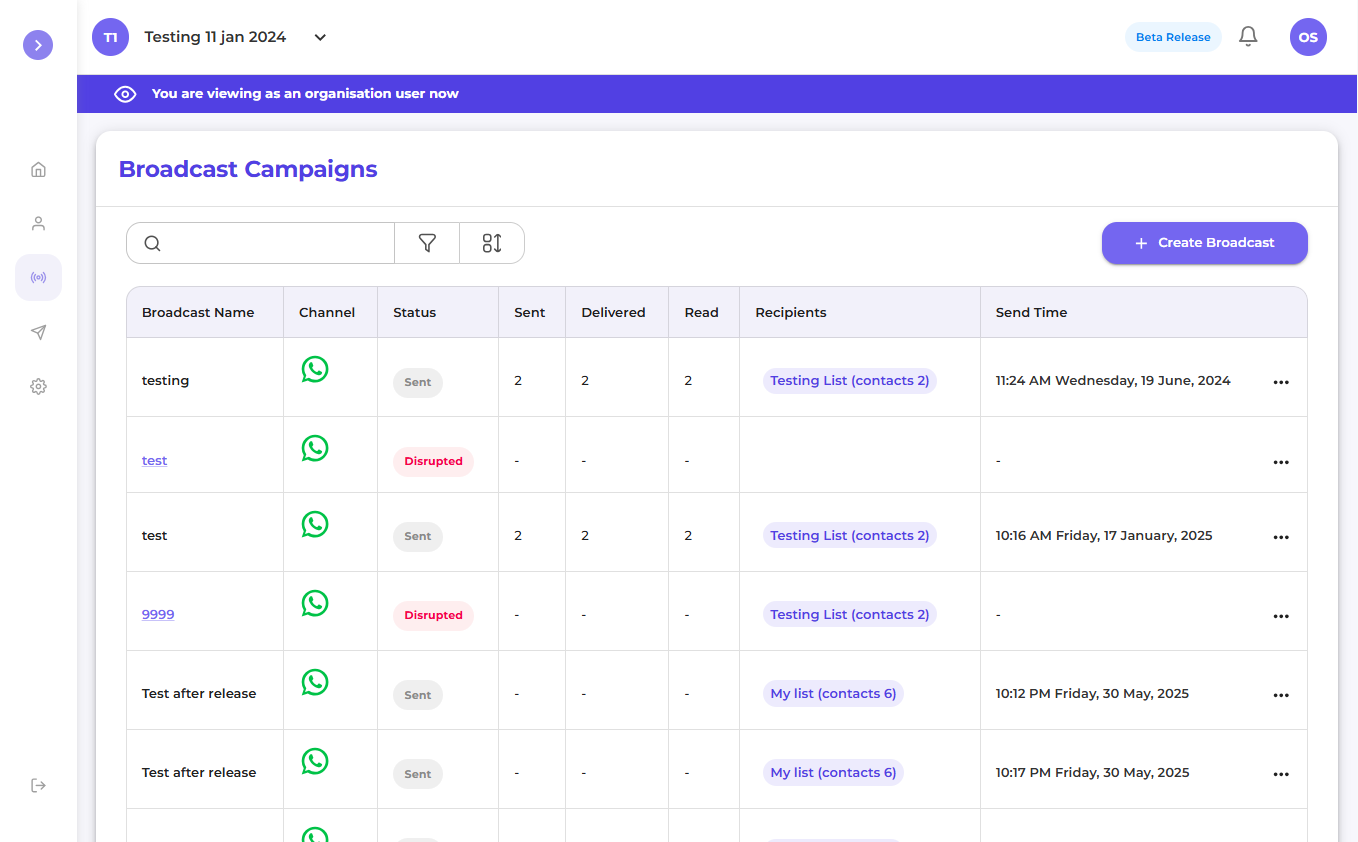The width and height of the screenshot is (1358, 842).
Task: Click My list chip in the 10:17 PM row
Action: [x=833, y=772]
